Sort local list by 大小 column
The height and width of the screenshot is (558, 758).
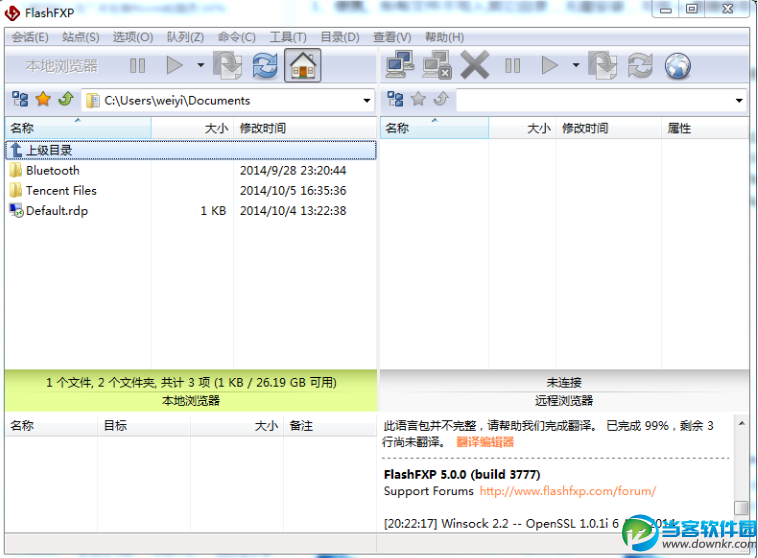[192, 128]
